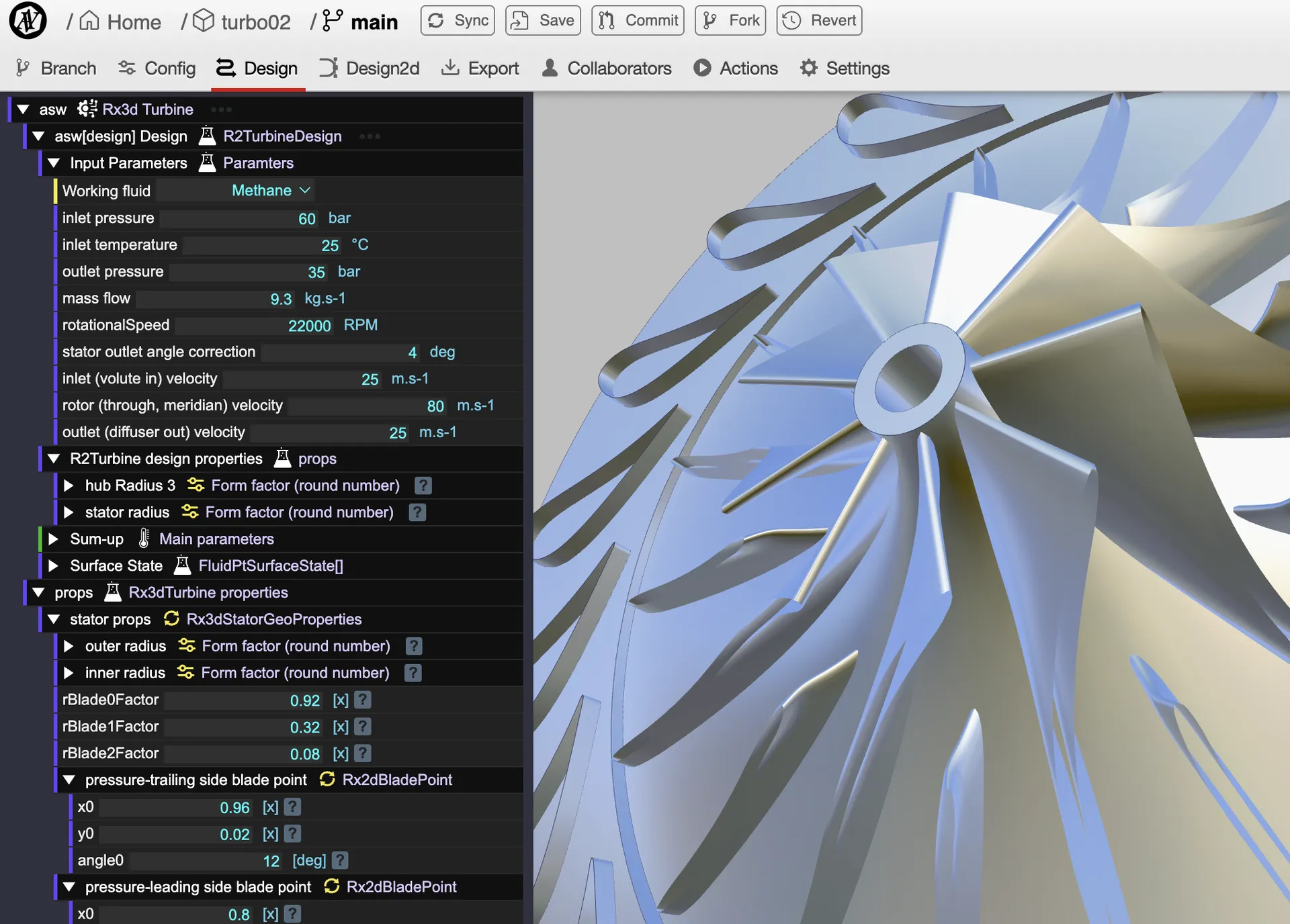Expand the Sum-up Main parameters row

[x=53, y=539]
